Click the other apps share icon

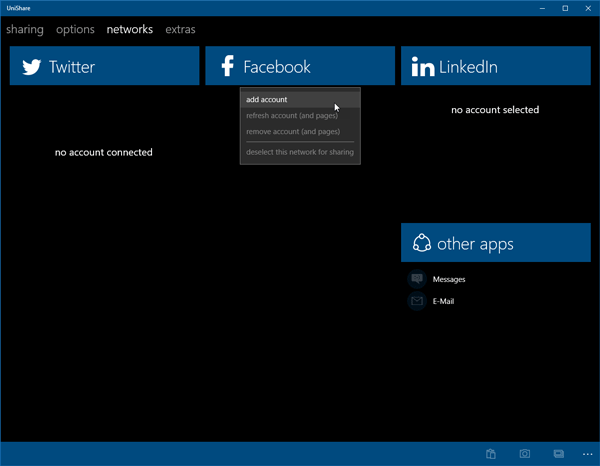pyautogui.click(x=421, y=244)
